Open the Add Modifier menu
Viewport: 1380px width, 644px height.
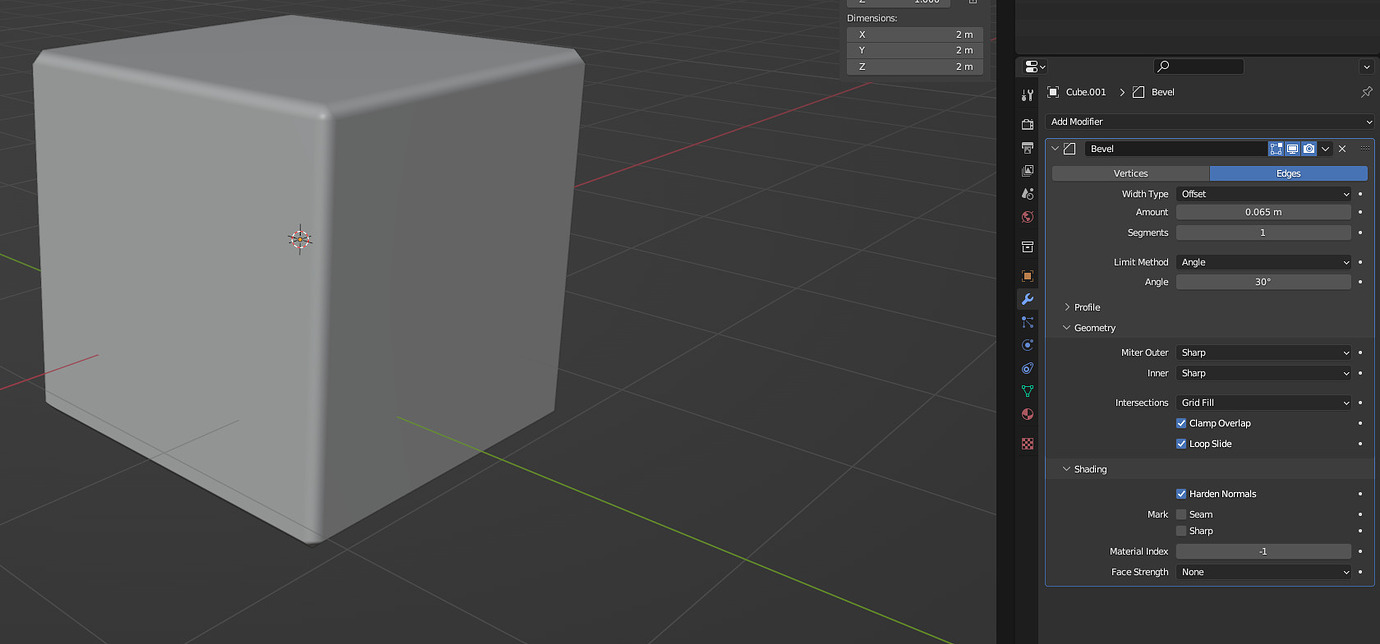(x=1208, y=121)
